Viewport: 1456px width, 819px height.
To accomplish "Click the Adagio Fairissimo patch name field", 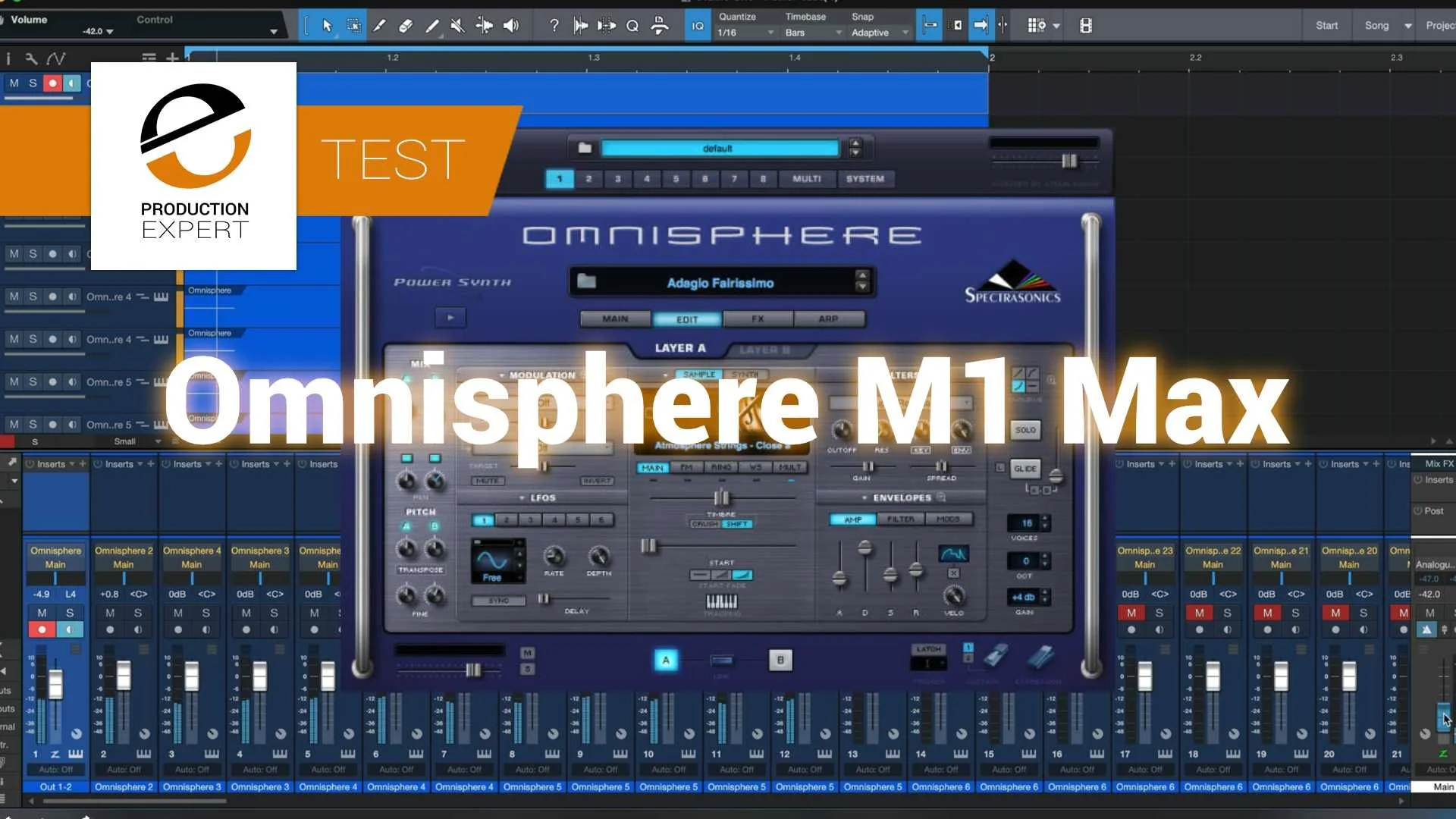I will coord(720,281).
